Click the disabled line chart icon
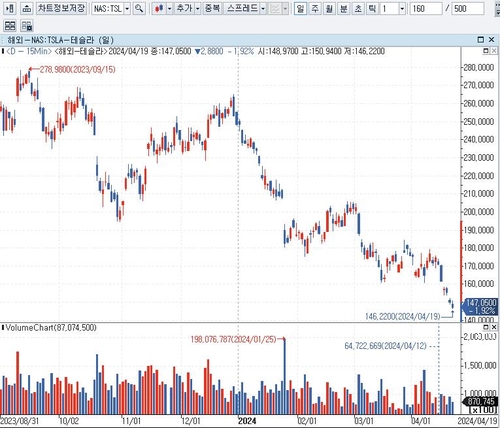500x428 pixels. pos(275,8)
